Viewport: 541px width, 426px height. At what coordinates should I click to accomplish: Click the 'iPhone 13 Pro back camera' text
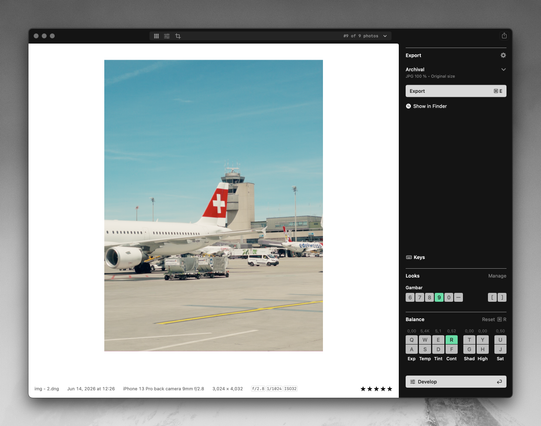pyautogui.click(x=164, y=389)
